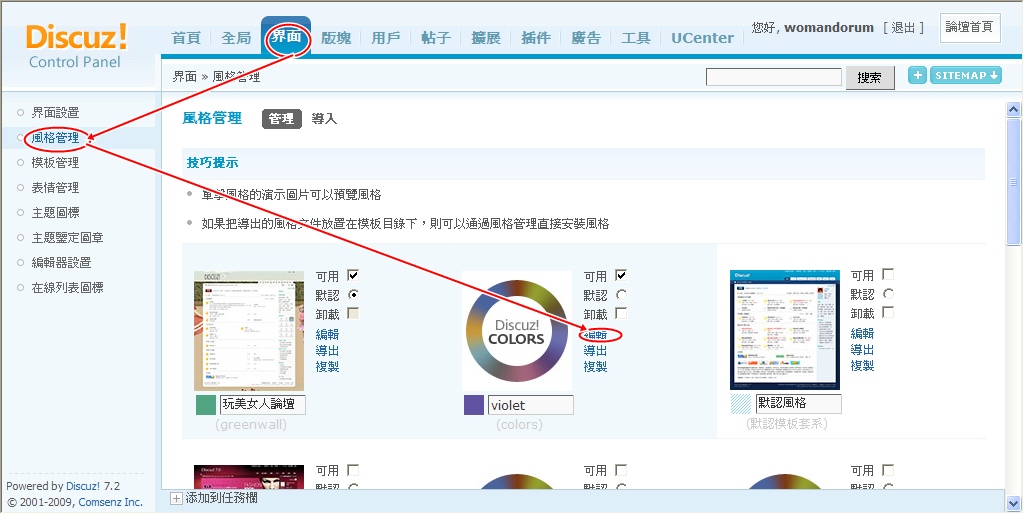Select 表情管理 in the sidebar
The image size is (1024, 514).
point(56,187)
